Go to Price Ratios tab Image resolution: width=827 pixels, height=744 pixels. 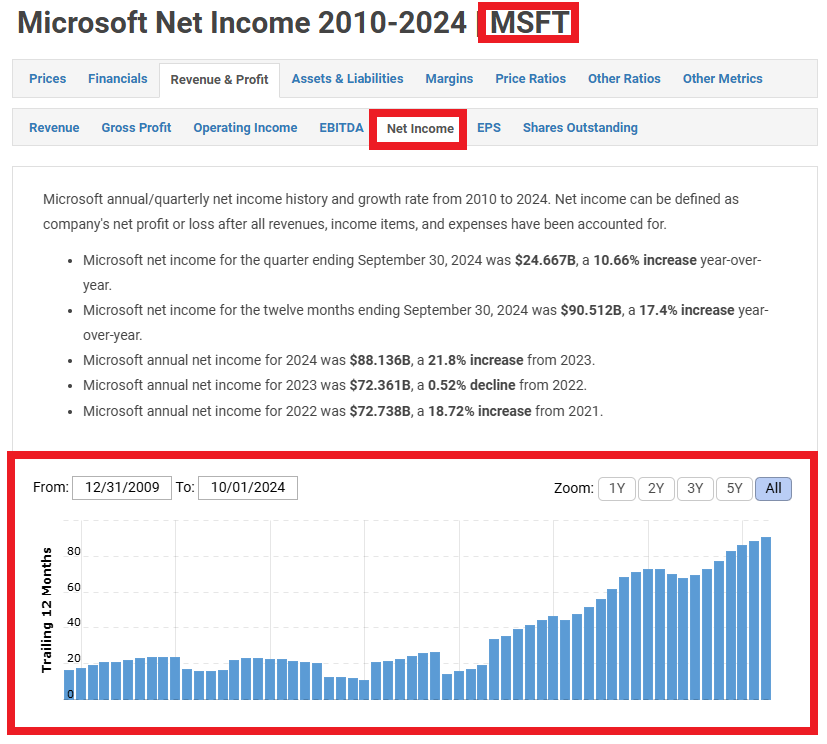(531, 79)
